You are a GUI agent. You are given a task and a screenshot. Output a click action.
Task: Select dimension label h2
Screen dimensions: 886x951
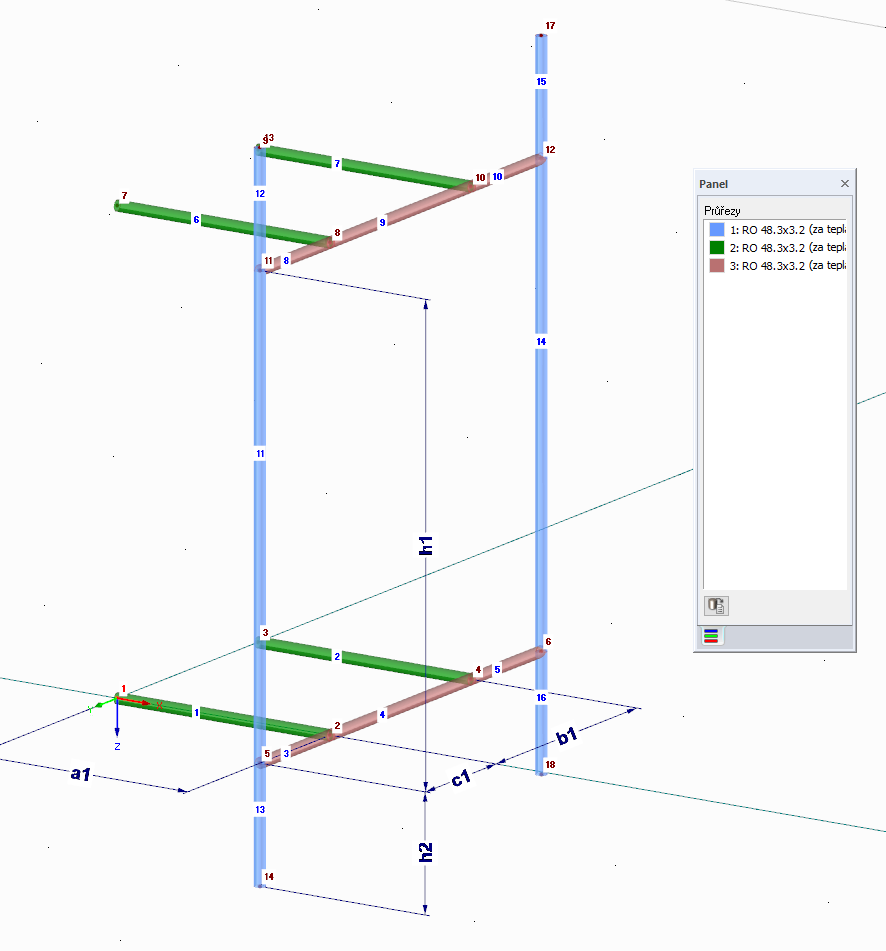click(x=426, y=852)
